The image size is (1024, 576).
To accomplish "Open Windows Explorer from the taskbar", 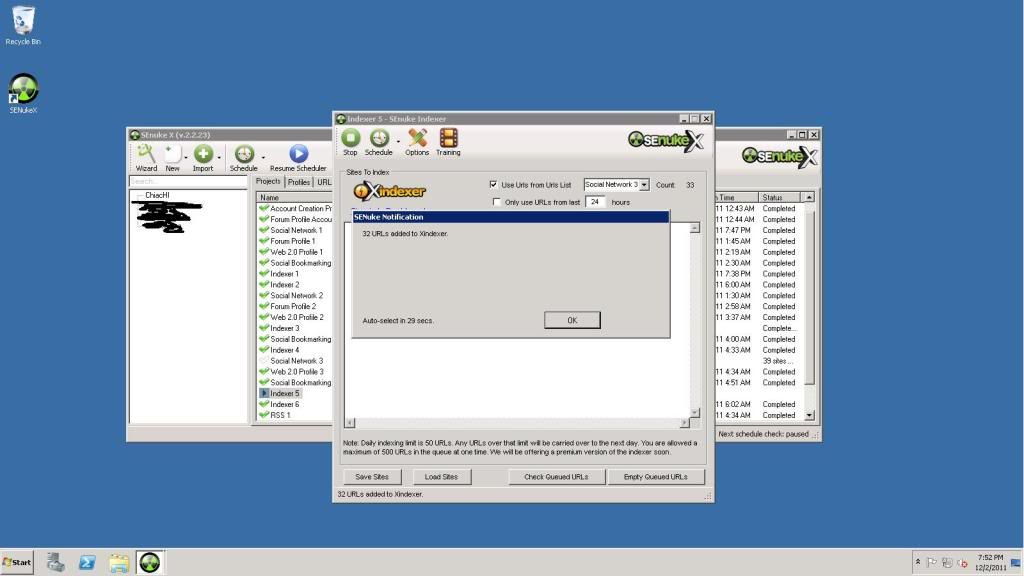I will [119, 562].
